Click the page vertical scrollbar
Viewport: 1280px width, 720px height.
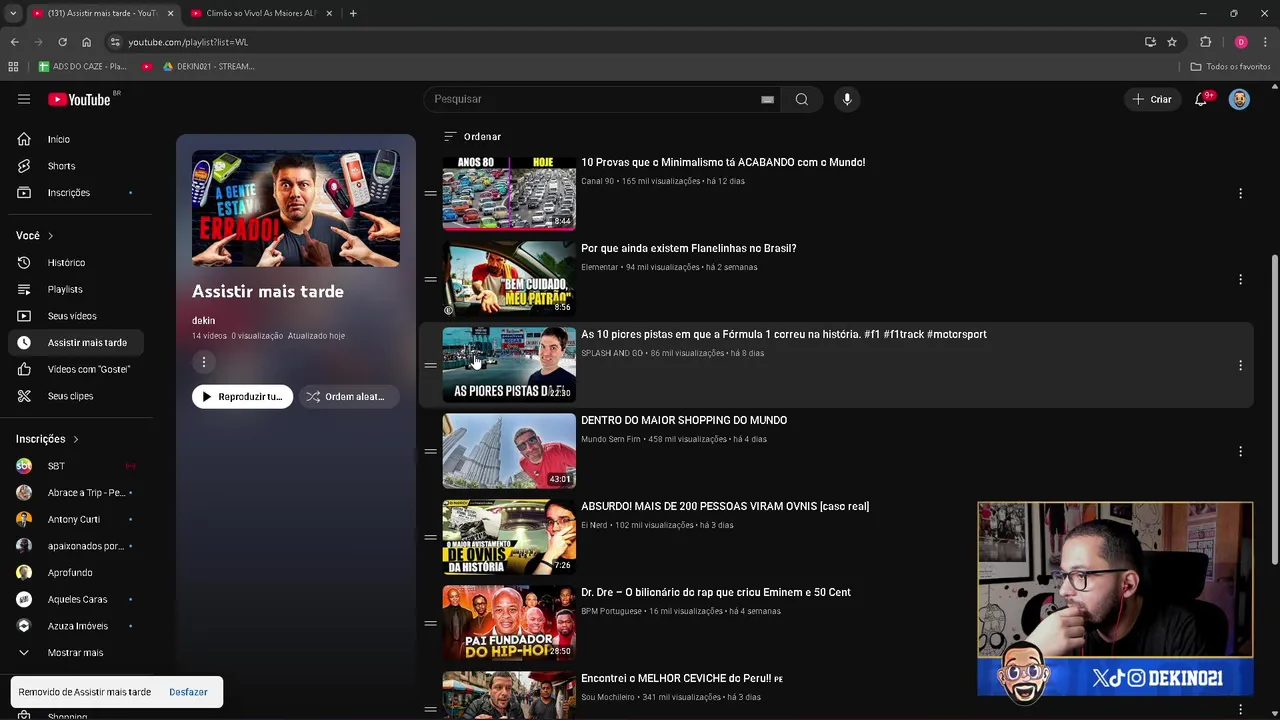(1274, 410)
